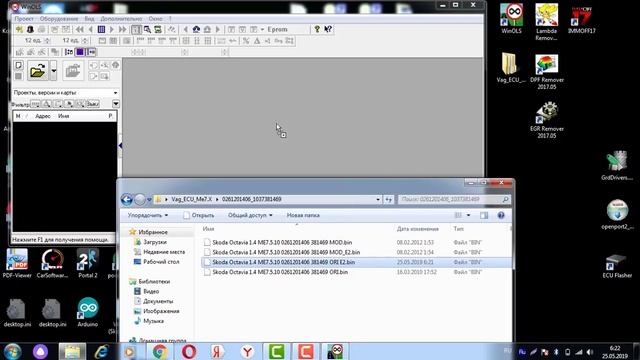Click the black silhouette icon in WinOLS toolbar
Image resolution: width=640 pixels, height=360 pixels.
pos(30,29)
